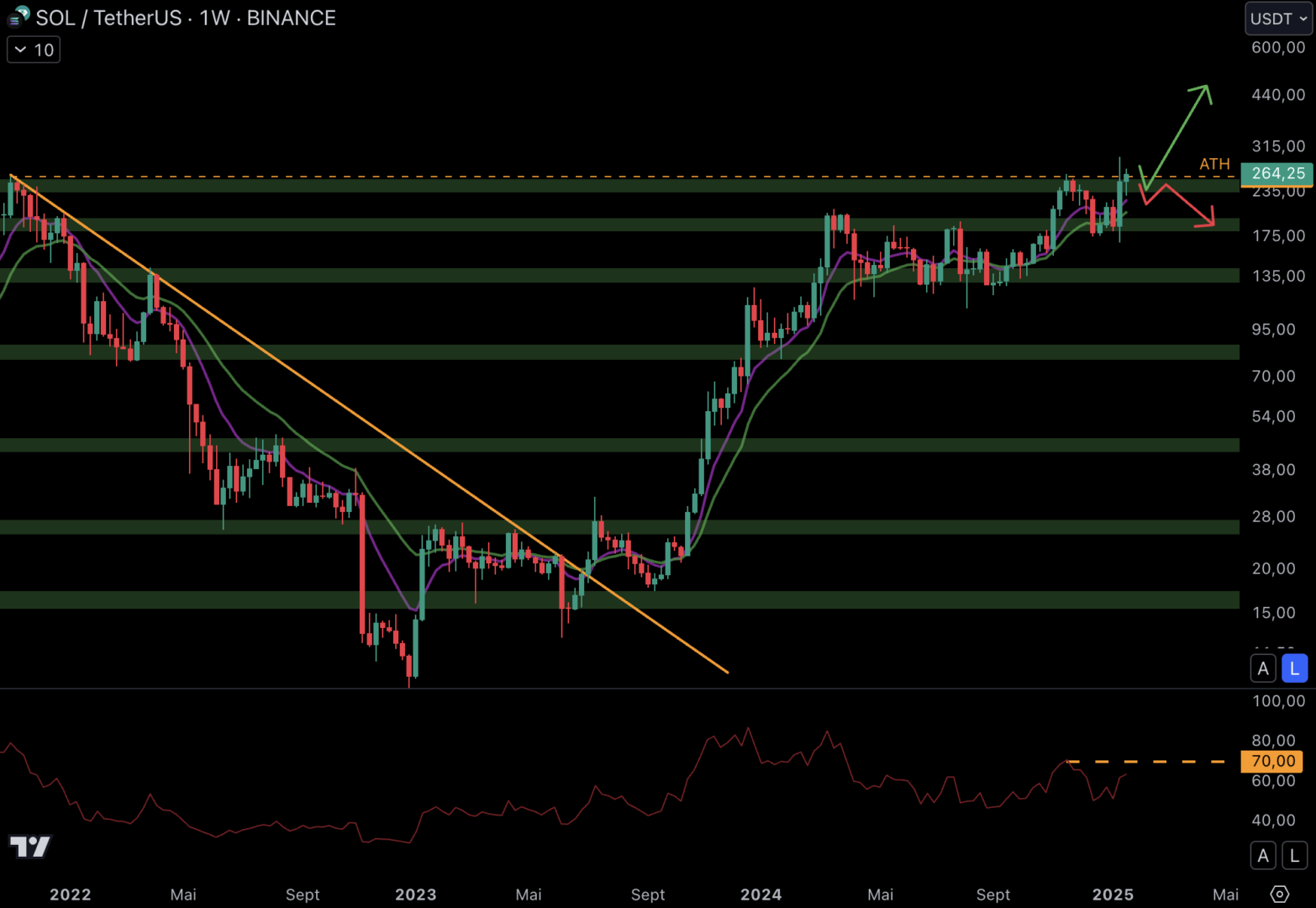Toggle log scale on the RSI pane
This screenshot has width=1316, height=908.
click(x=1294, y=856)
